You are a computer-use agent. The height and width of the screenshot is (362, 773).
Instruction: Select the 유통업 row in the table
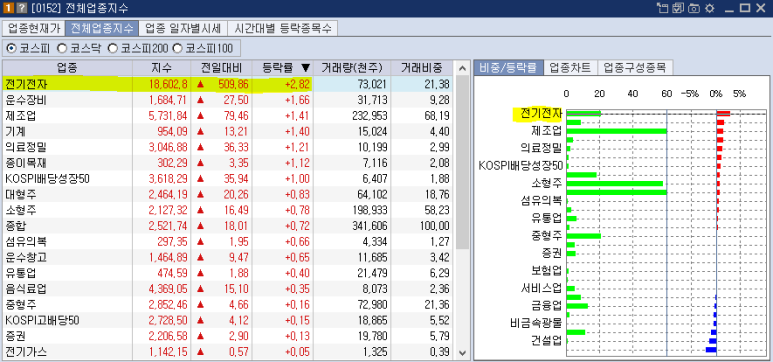click(x=227, y=273)
